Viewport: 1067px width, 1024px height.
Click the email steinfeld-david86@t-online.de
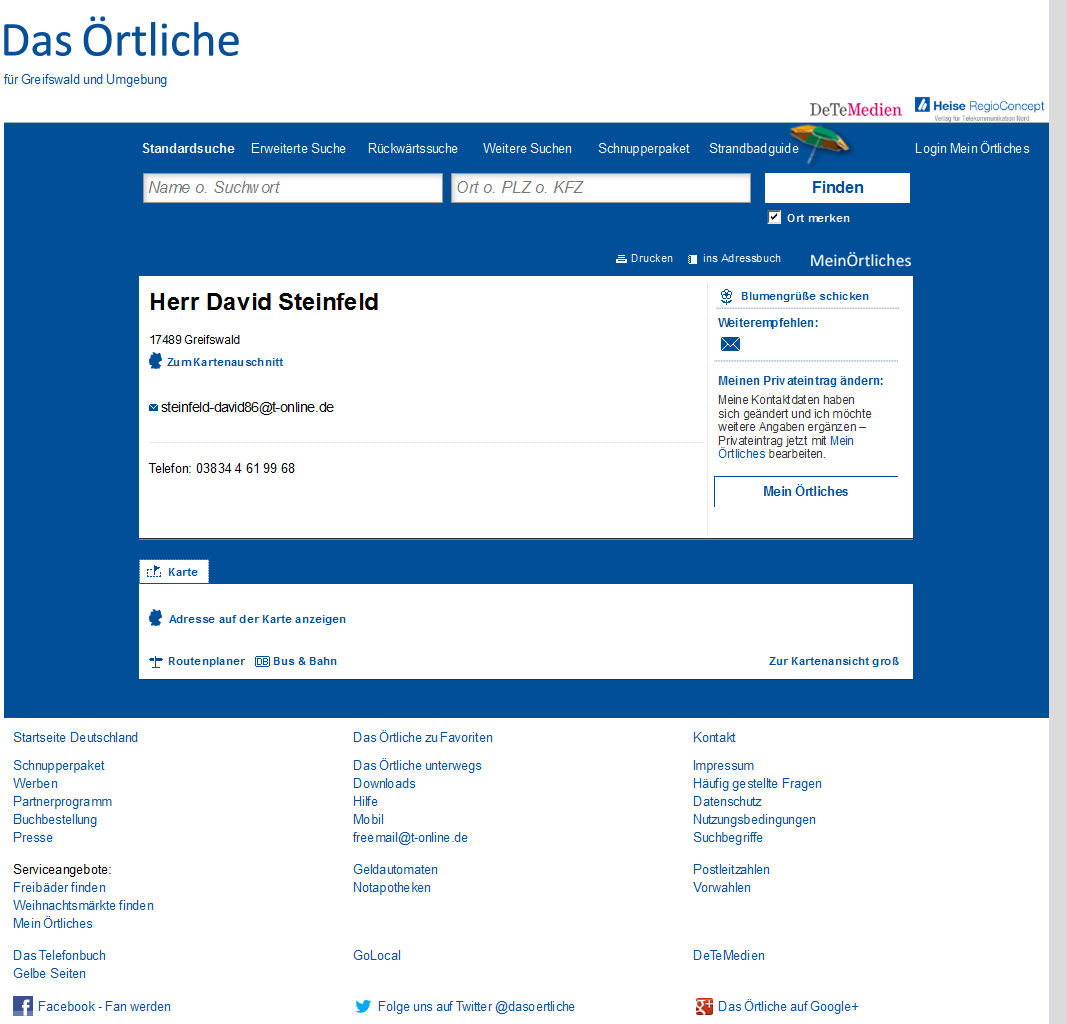[x=247, y=408]
